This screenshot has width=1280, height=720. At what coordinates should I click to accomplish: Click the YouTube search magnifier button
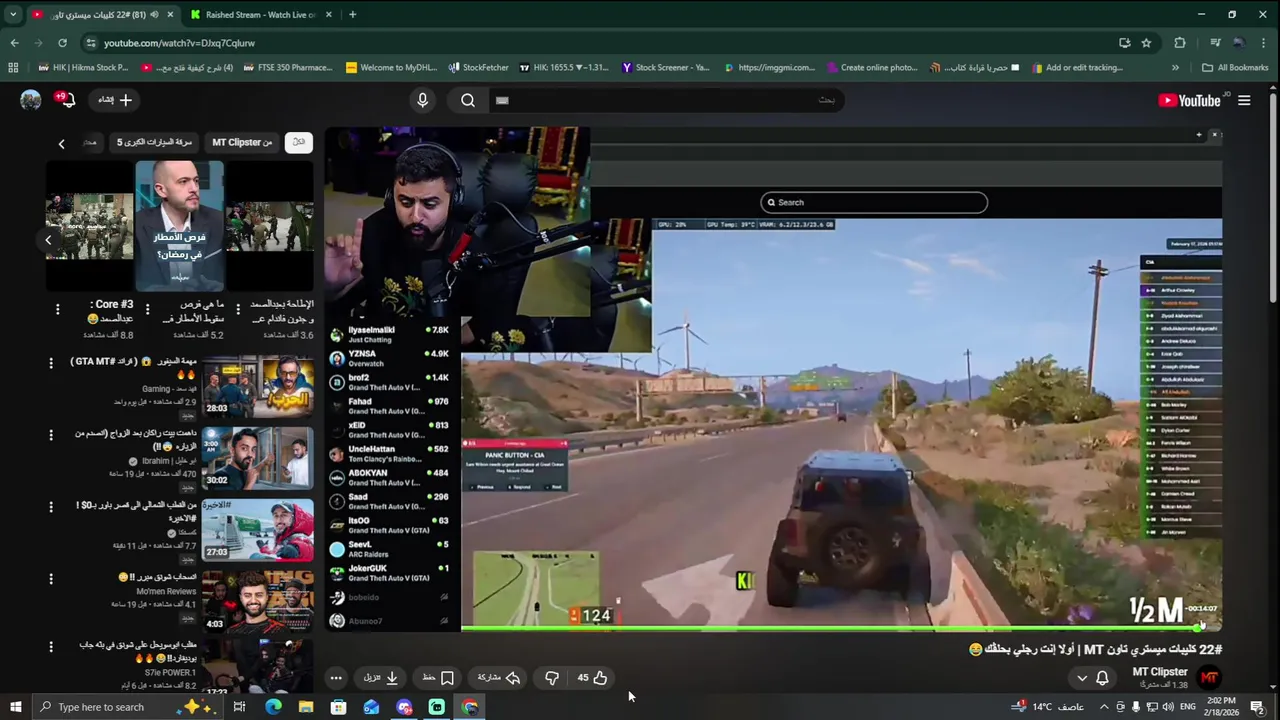(468, 100)
